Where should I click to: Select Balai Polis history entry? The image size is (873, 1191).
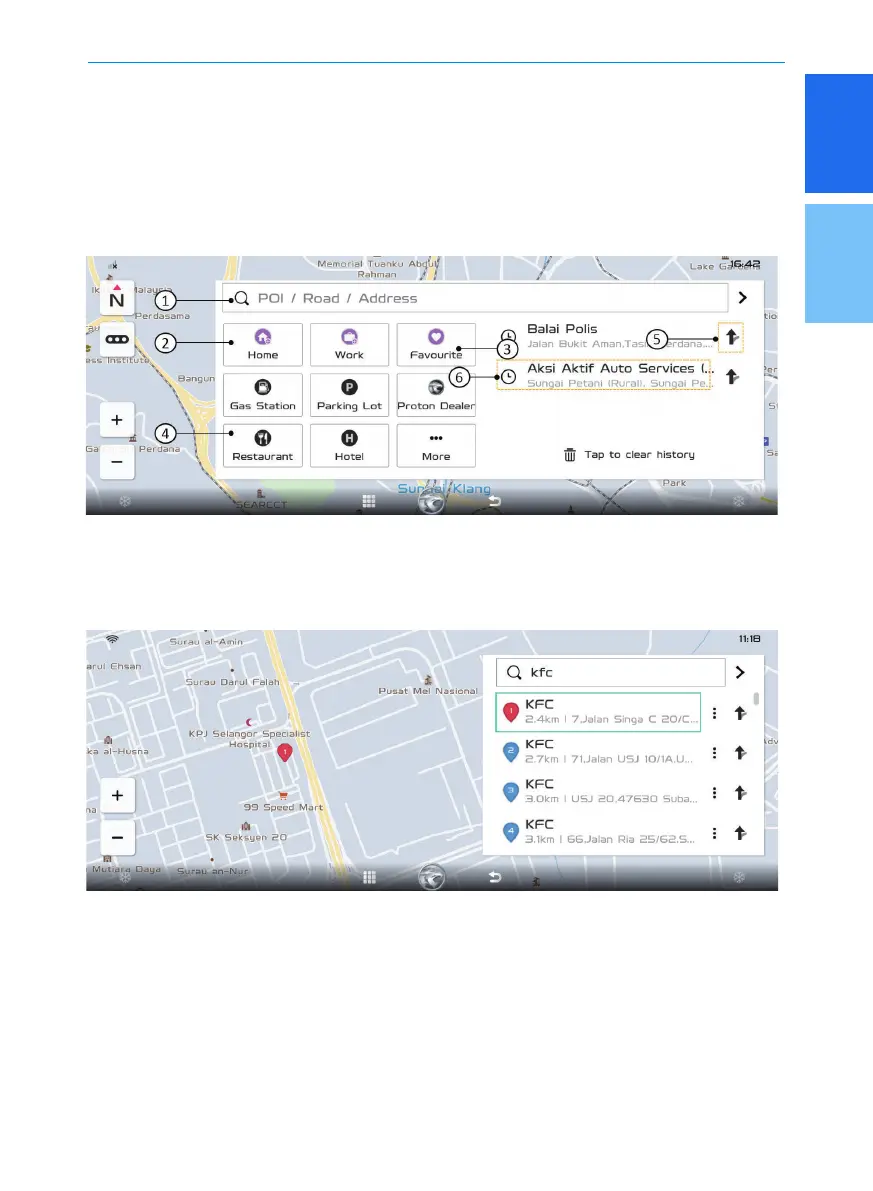606,336
